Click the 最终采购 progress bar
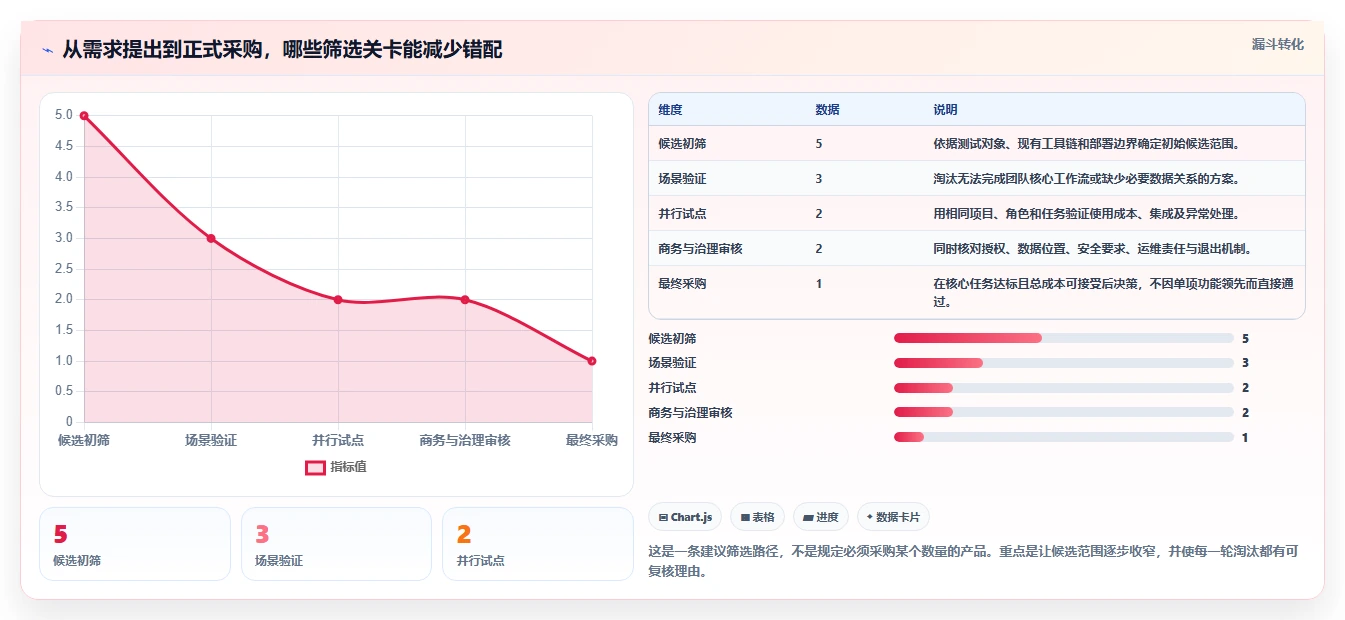This screenshot has width=1345, height=620. click(x=1064, y=437)
